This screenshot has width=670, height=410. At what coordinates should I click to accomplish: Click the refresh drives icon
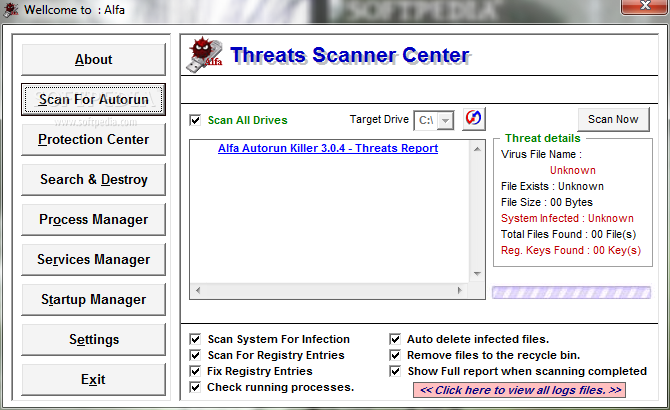click(x=473, y=118)
